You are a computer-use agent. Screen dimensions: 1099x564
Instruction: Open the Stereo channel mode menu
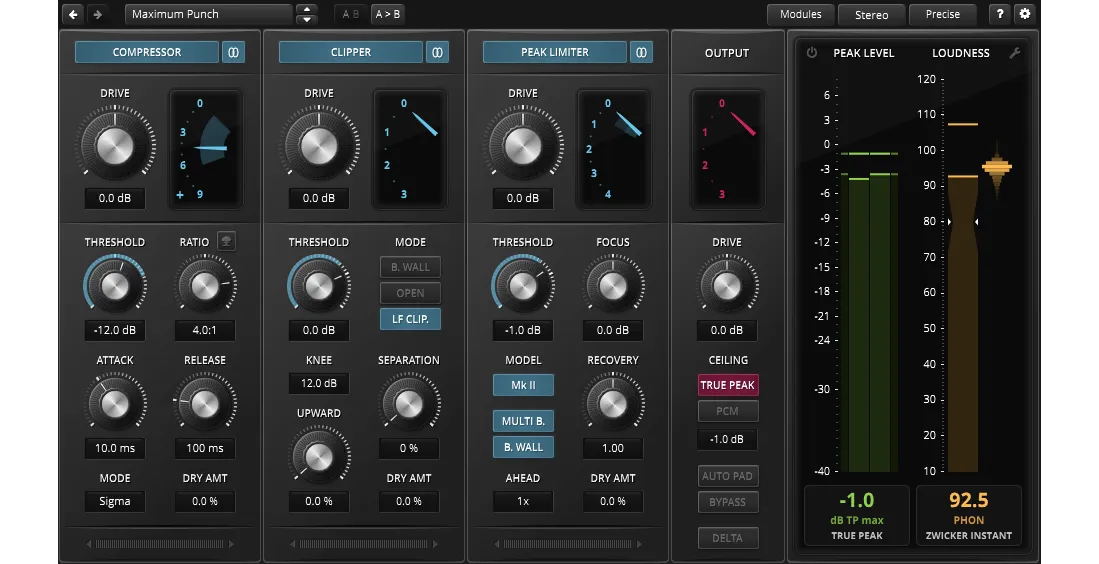pos(871,14)
